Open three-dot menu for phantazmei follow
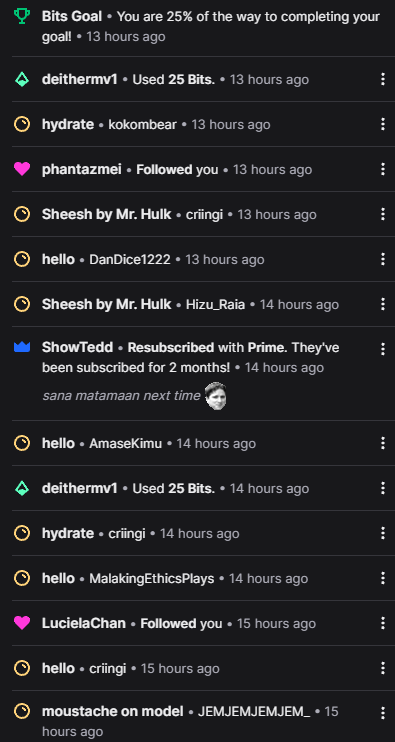The height and width of the screenshot is (742, 395). (x=383, y=169)
